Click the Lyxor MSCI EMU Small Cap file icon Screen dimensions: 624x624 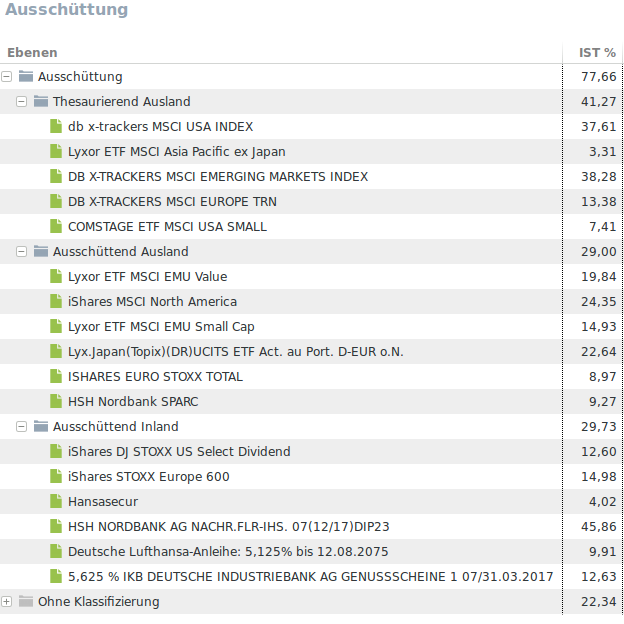tap(56, 326)
